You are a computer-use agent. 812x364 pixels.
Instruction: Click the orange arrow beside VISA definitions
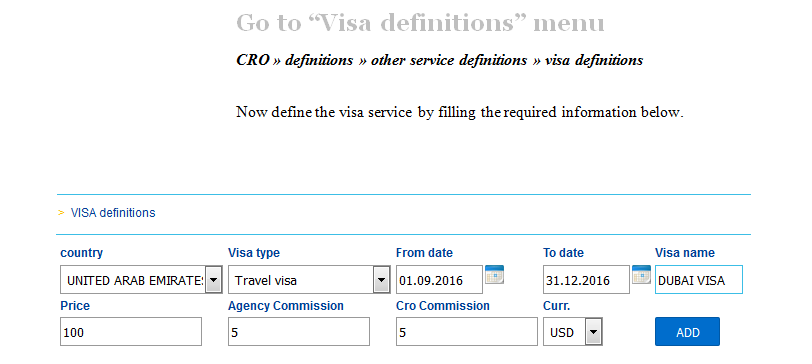[61, 213]
